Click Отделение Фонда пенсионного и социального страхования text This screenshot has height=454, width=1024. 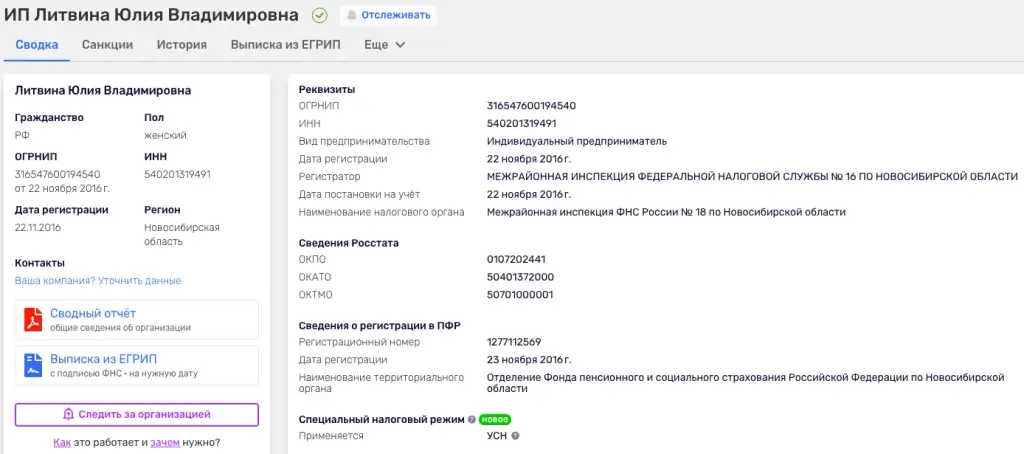[x=744, y=383]
